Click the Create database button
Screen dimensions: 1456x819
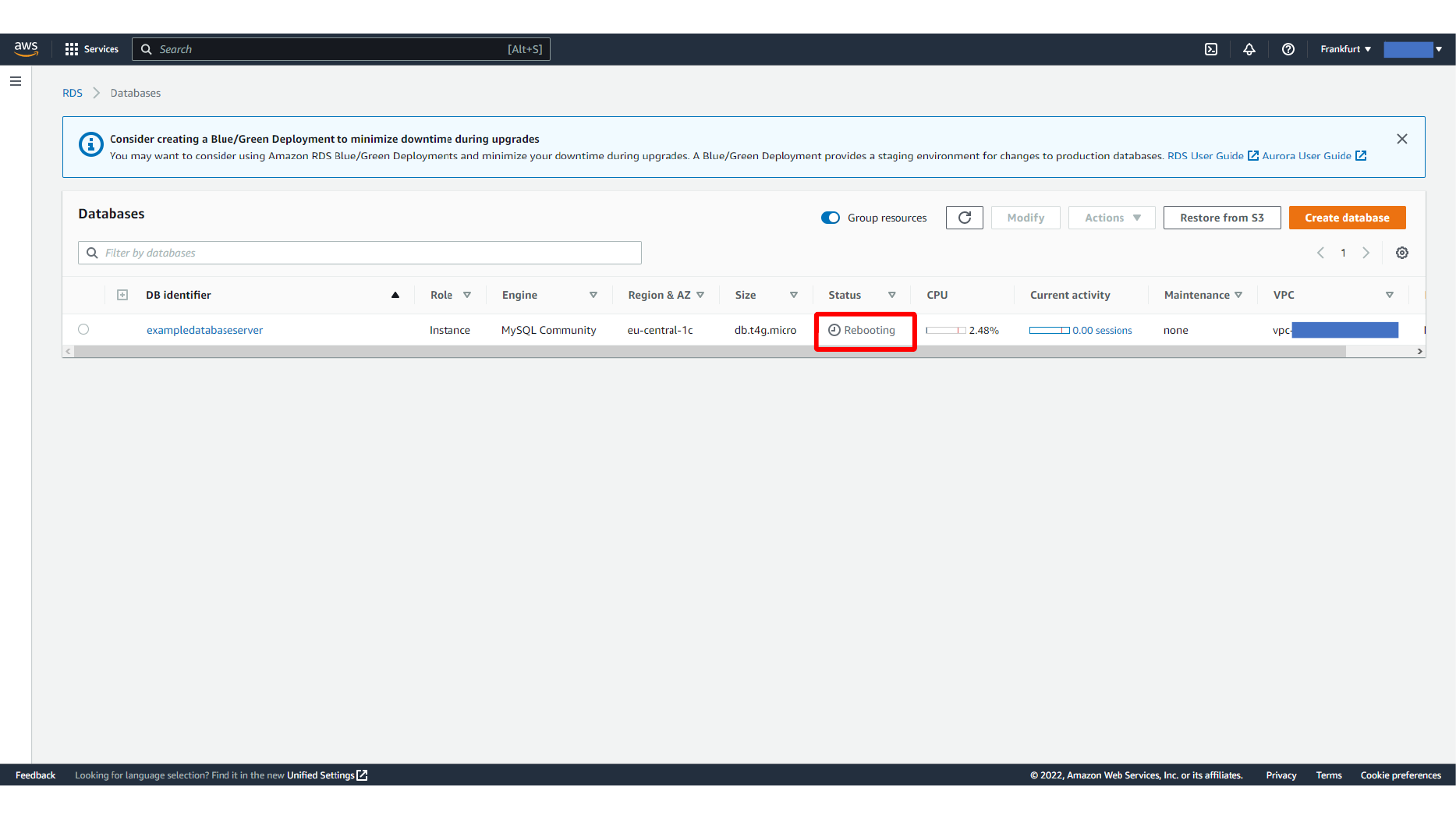[x=1347, y=218]
